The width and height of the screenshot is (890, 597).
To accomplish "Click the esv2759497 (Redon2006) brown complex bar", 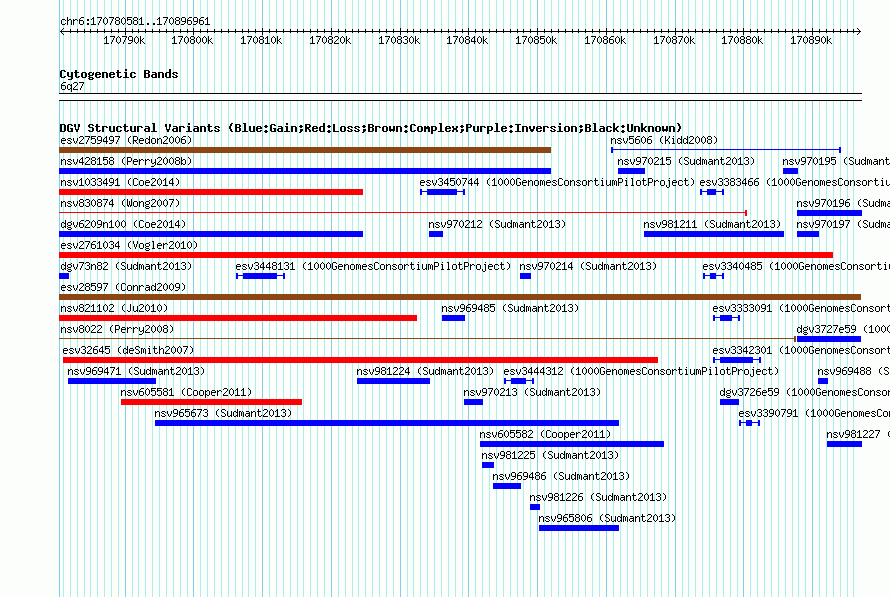I will pos(305,150).
